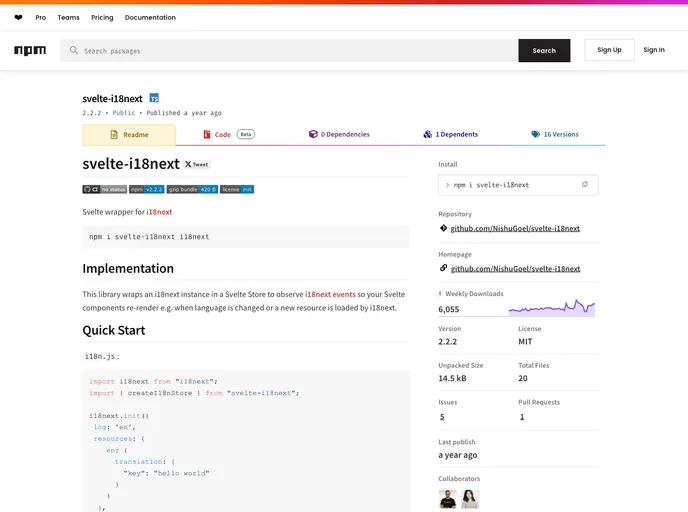The image size is (688, 512).
Task: Open the i18next link in description
Action: [x=159, y=212]
